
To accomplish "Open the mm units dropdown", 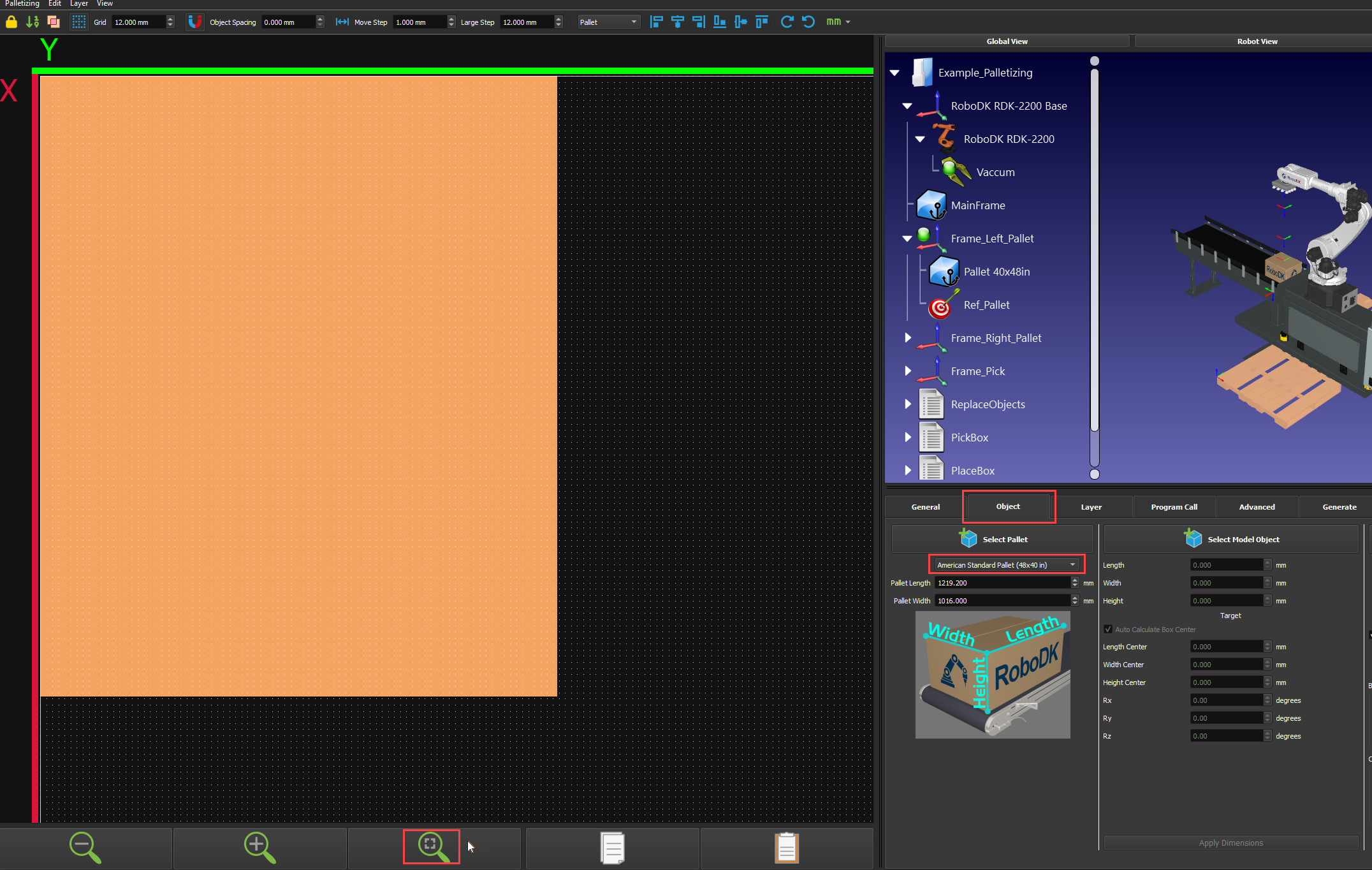I will [838, 22].
